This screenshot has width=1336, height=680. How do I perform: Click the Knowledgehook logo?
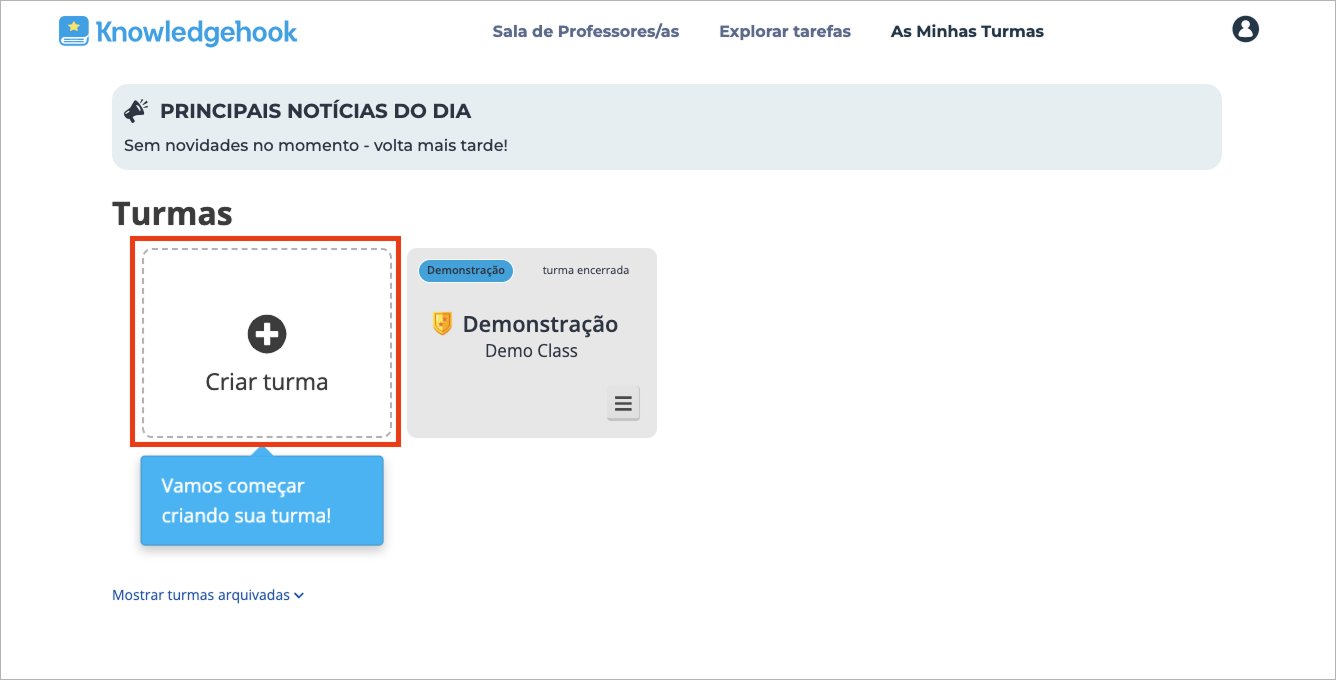pyautogui.click(x=178, y=31)
